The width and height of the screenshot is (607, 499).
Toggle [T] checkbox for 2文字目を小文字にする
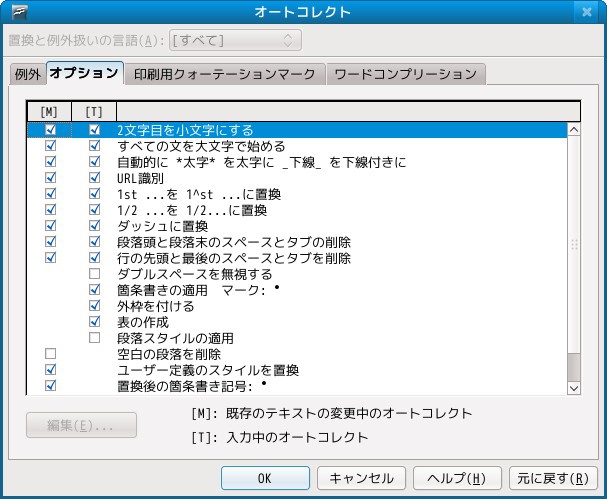pyautogui.click(x=95, y=130)
